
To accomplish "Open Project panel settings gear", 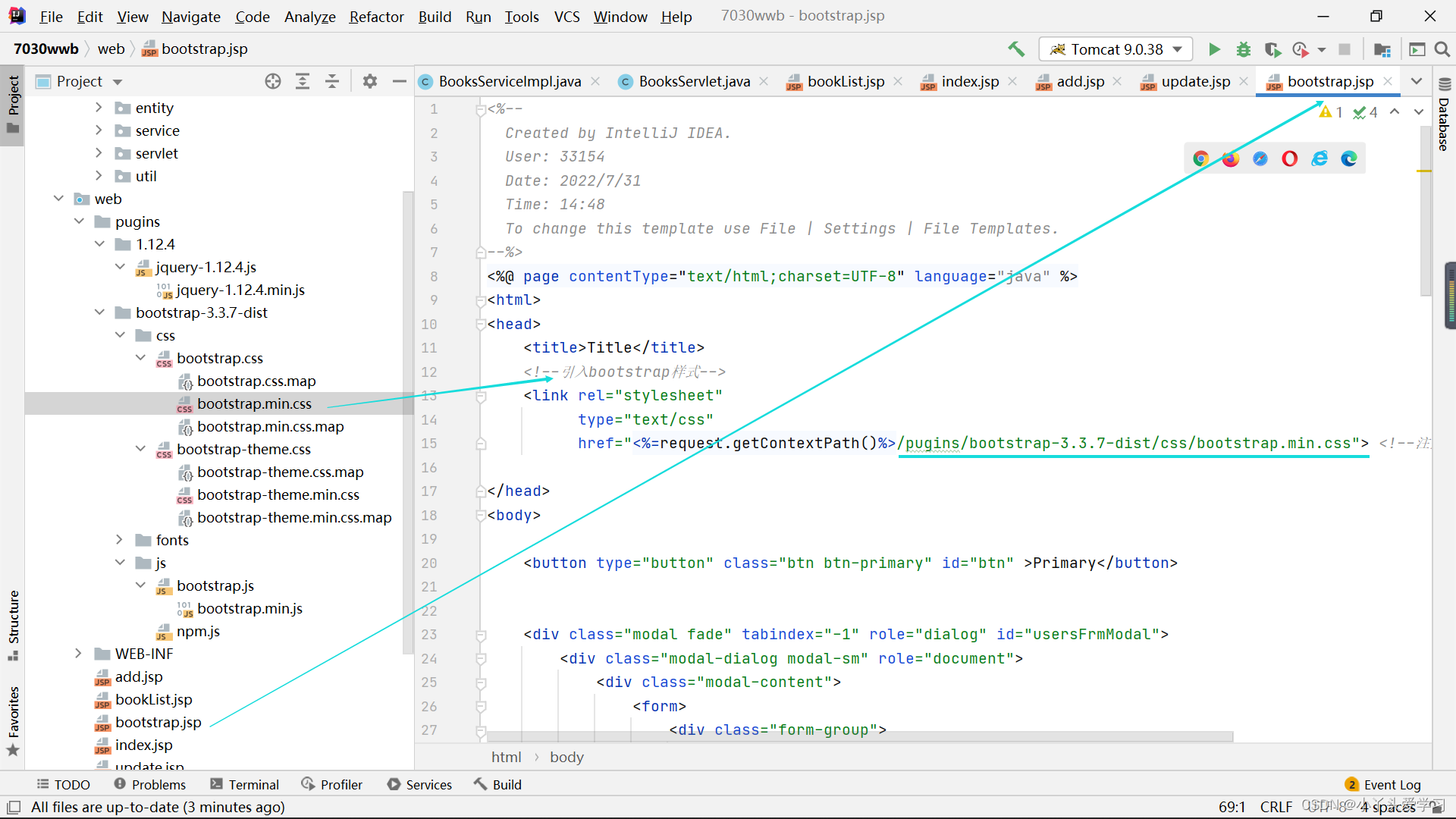I will (x=370, y=81).
